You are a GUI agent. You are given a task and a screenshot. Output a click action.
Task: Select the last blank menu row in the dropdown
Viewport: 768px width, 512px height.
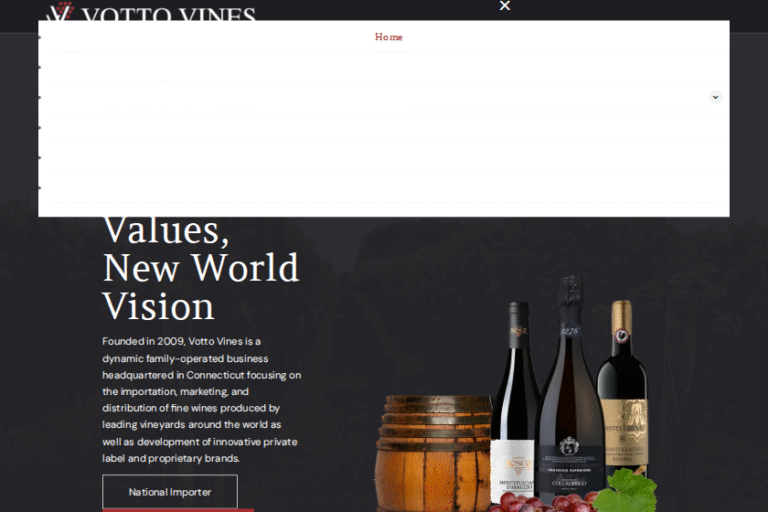[x=389, y=188]
